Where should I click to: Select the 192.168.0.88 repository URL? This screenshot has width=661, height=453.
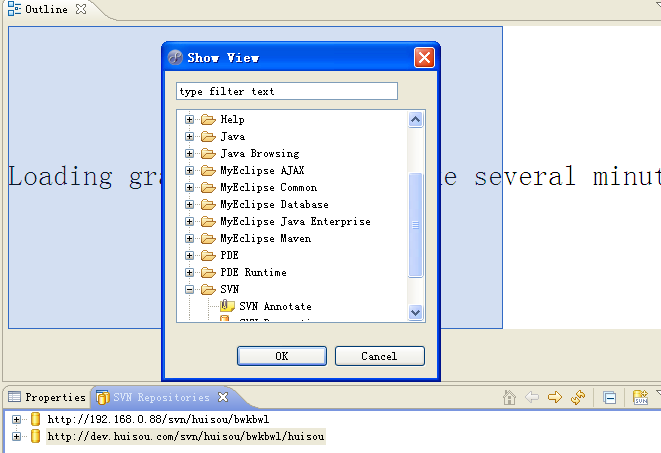tap(158, 420)
